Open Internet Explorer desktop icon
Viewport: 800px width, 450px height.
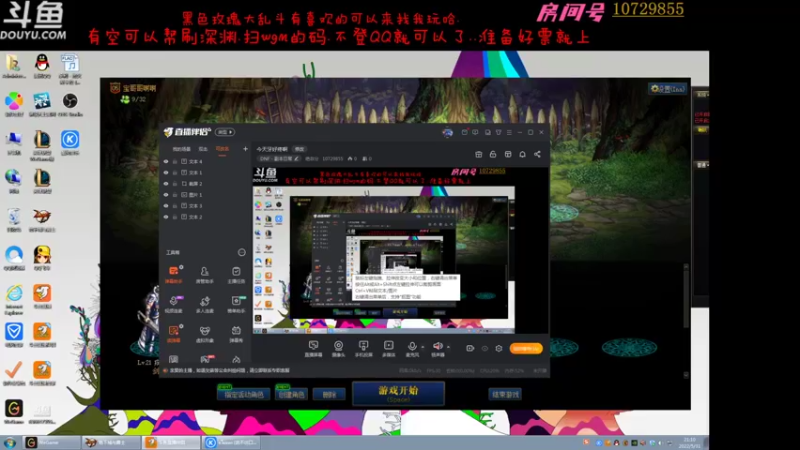[14, 299]
